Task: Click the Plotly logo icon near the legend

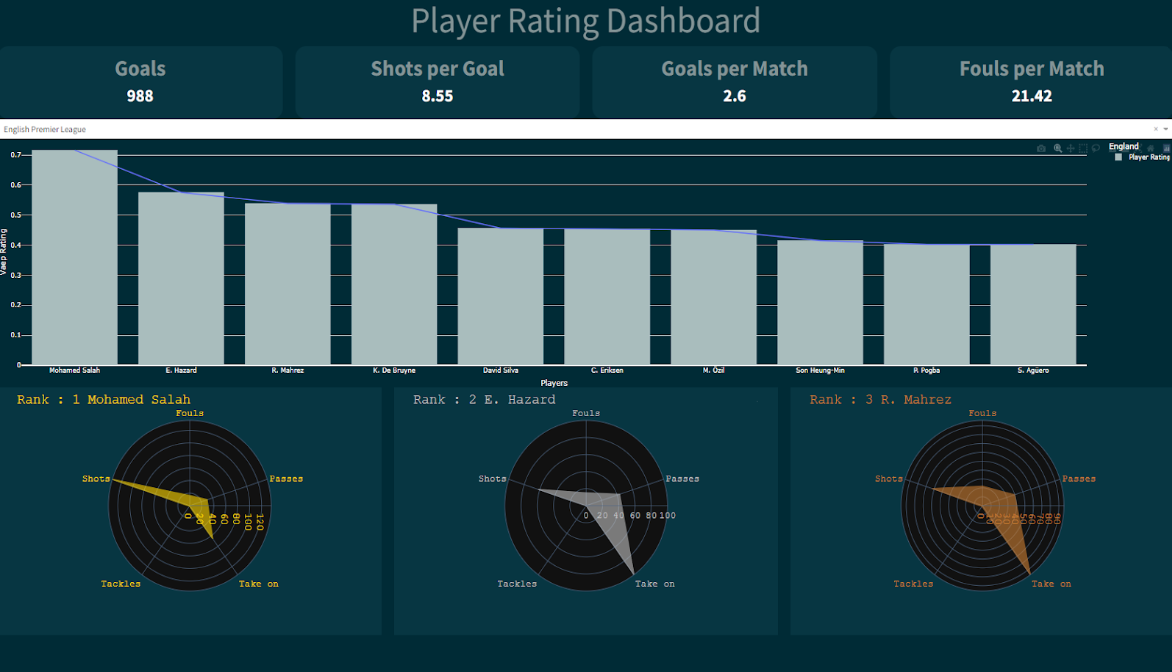Action: (1166, 149)
